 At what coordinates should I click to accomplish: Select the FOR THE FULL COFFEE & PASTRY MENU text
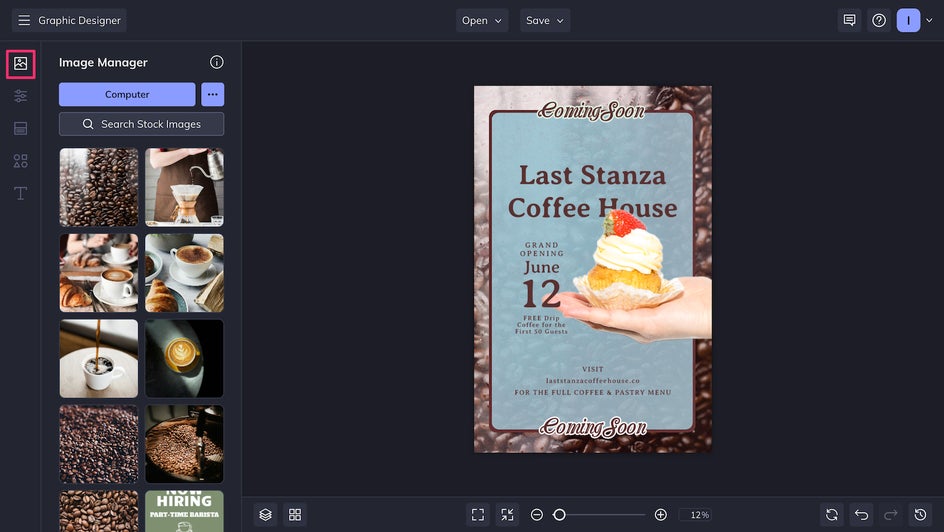(x=593, y=392)
